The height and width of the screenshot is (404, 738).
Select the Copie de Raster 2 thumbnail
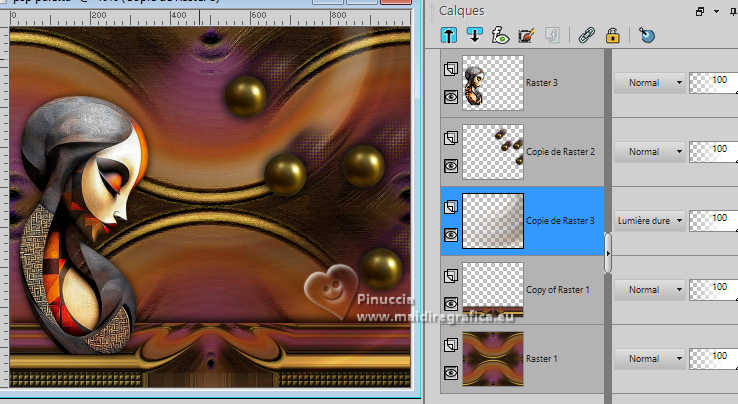493,152
